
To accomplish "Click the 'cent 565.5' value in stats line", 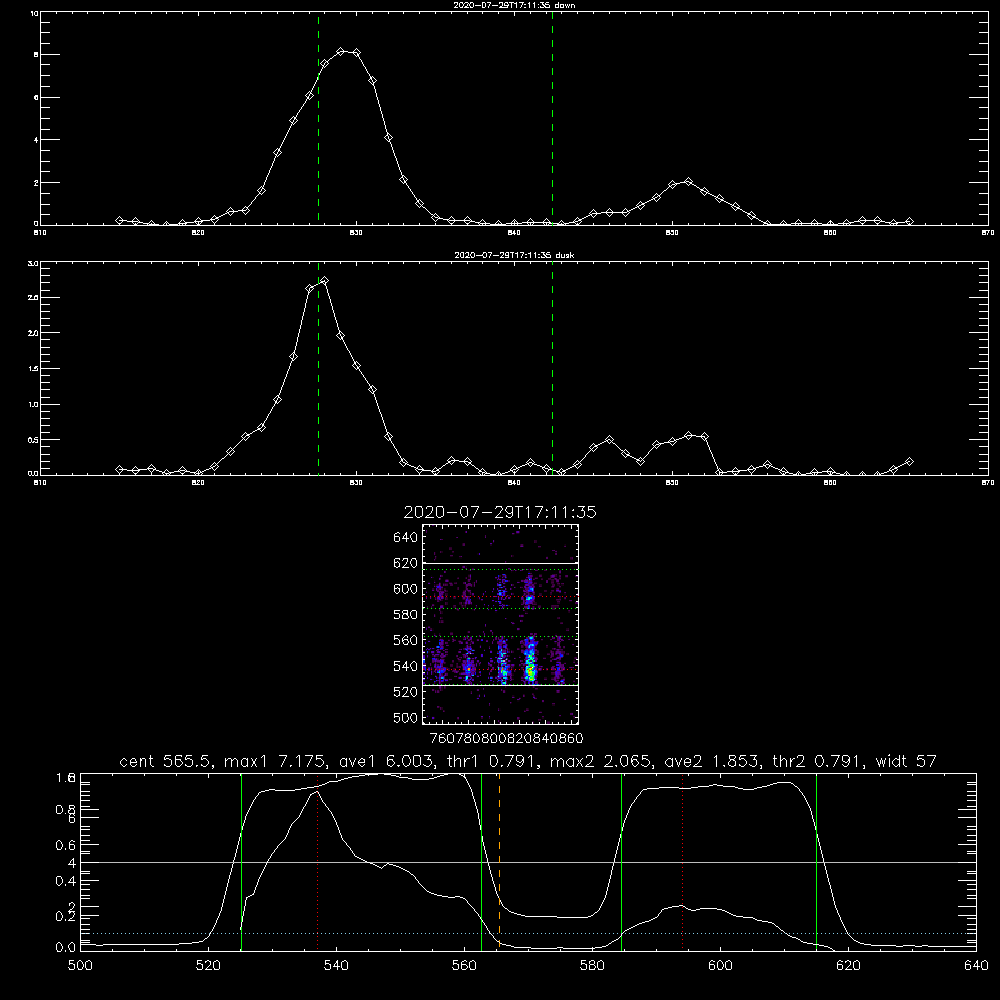I will tap(166, 761).
